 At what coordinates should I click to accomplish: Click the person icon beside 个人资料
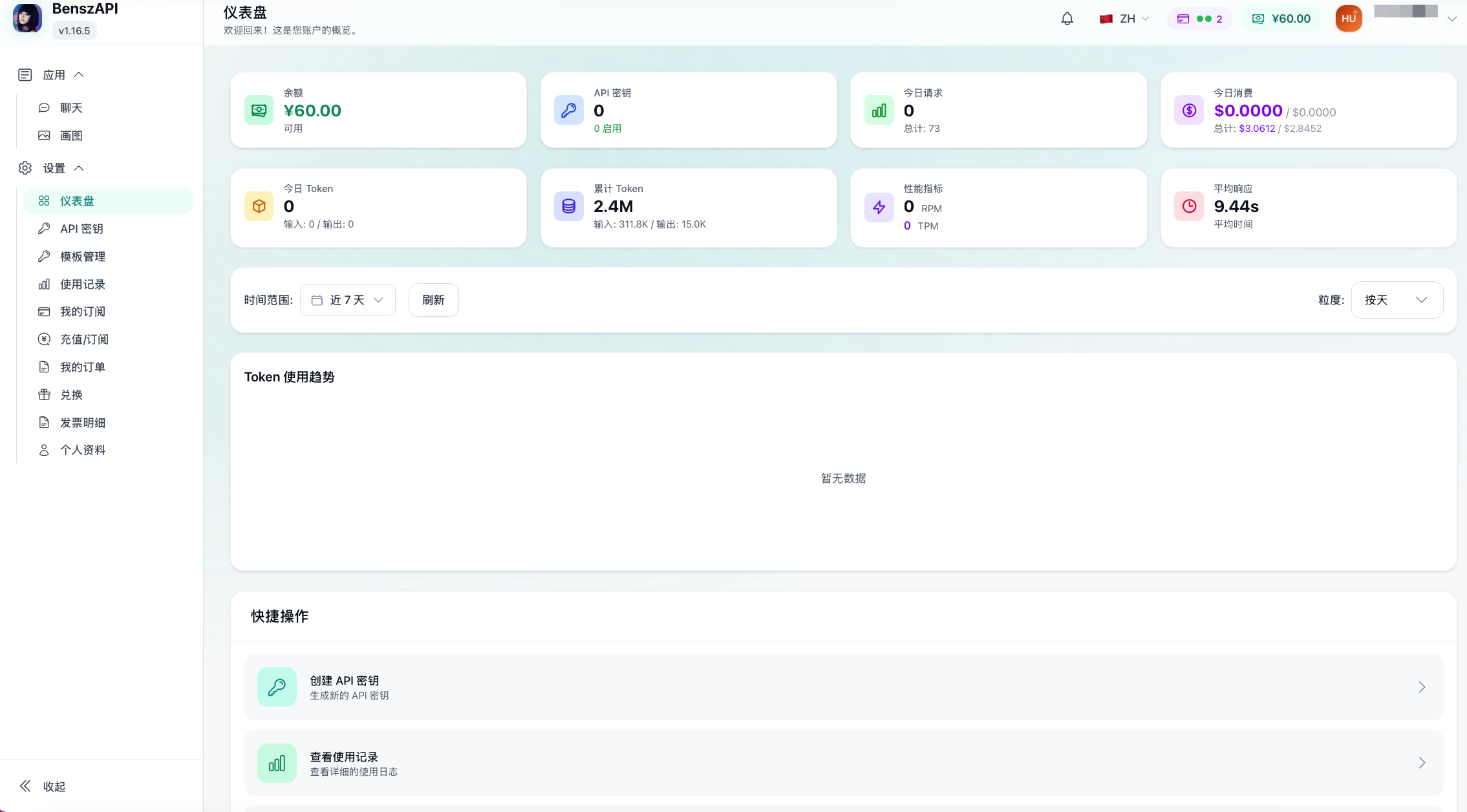click(x=44, y=450)
